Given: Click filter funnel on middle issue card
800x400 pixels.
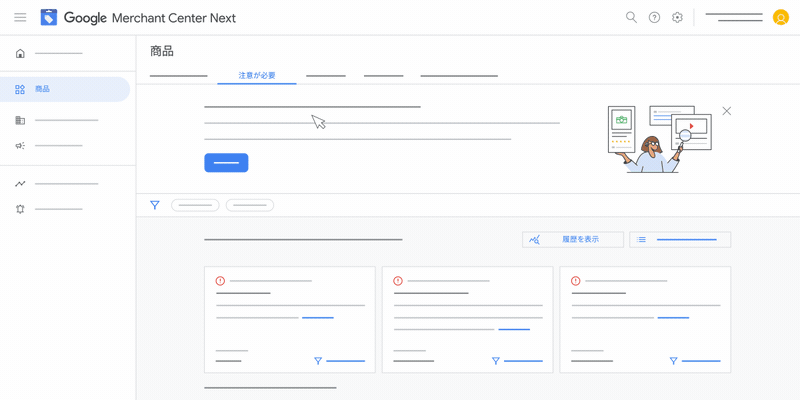Looking at the screenshot, I should pyautogui.click(x=495, y=361).
